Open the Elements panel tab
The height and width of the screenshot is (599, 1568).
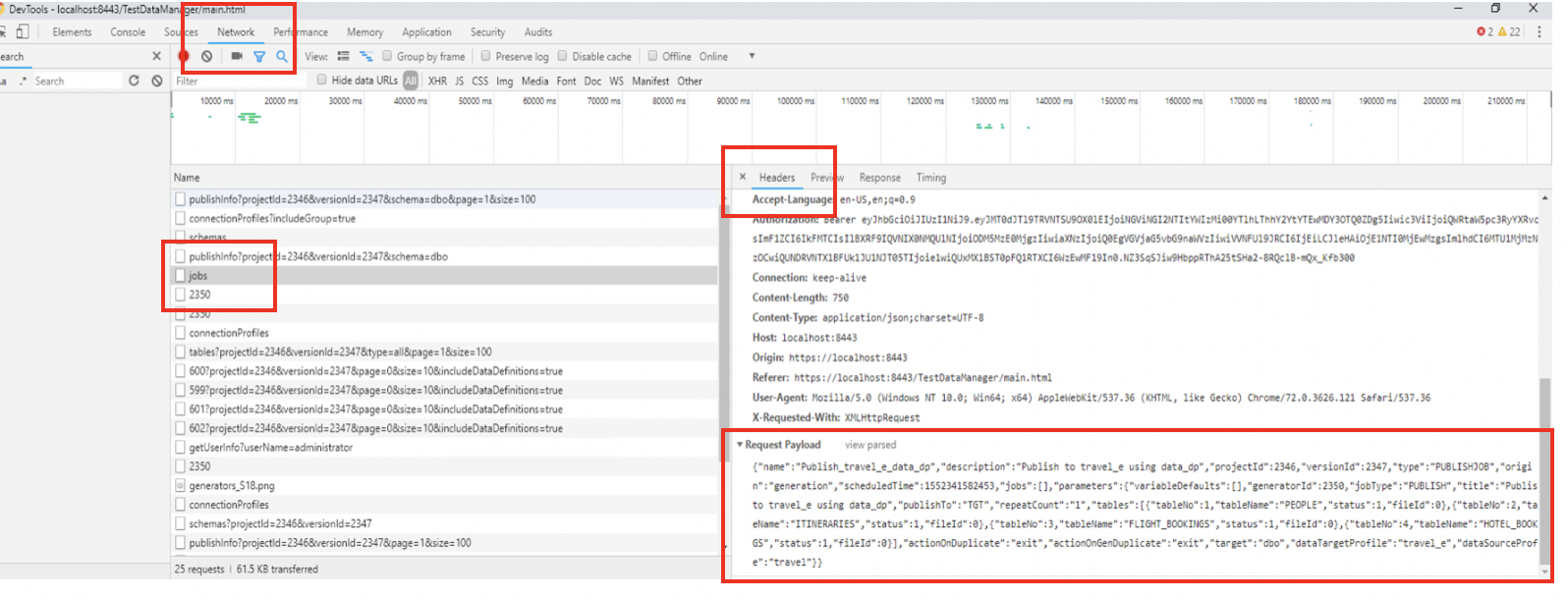pos(72,32)
